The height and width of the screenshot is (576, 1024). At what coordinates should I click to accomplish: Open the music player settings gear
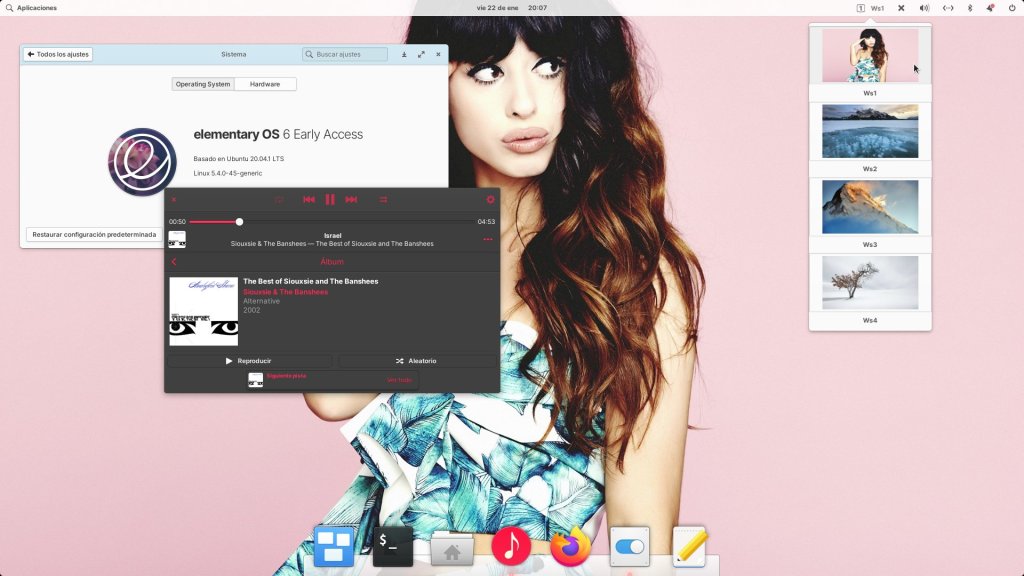[490, 200]
